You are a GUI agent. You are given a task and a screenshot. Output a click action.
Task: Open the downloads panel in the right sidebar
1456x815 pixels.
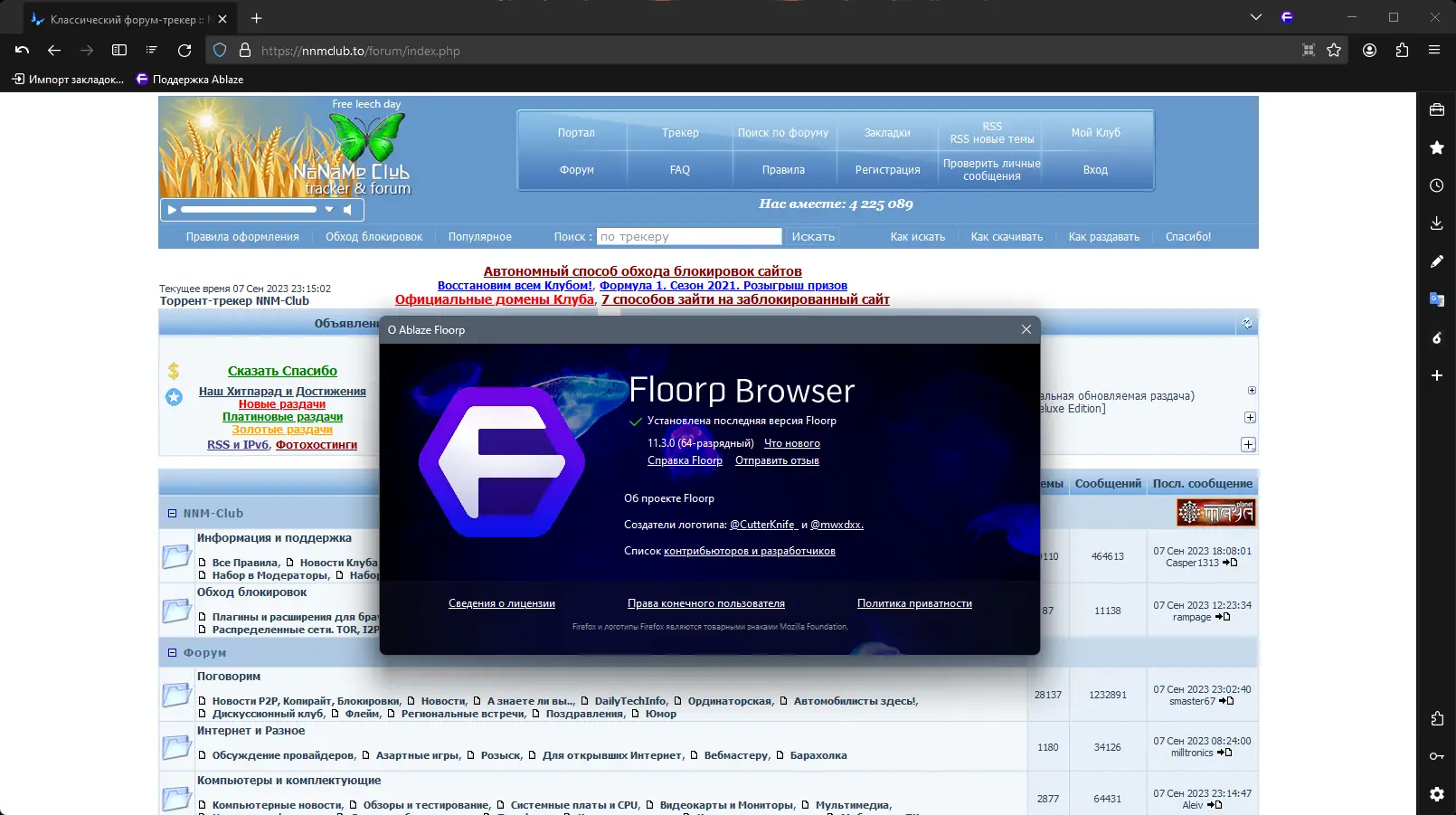pyautogui.click(x=1437, y=223)
